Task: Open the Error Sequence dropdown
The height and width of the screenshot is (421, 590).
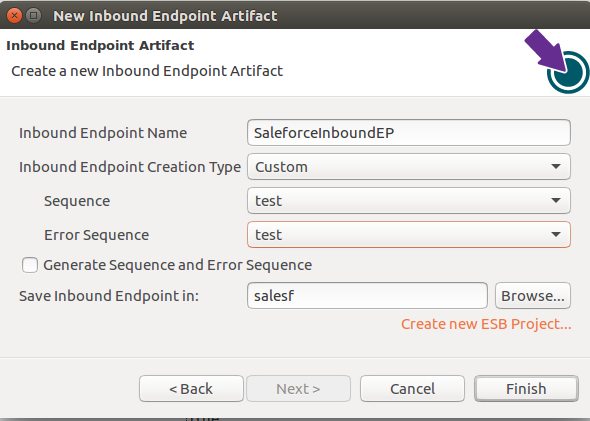Action: 409,235
